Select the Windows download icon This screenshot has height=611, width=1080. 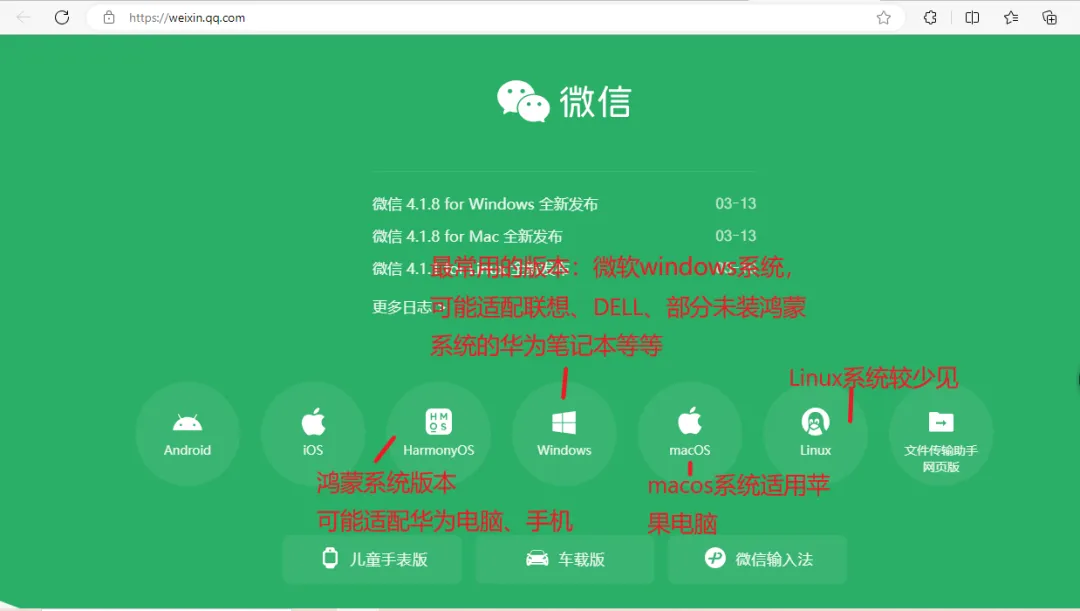coord(564,434)
